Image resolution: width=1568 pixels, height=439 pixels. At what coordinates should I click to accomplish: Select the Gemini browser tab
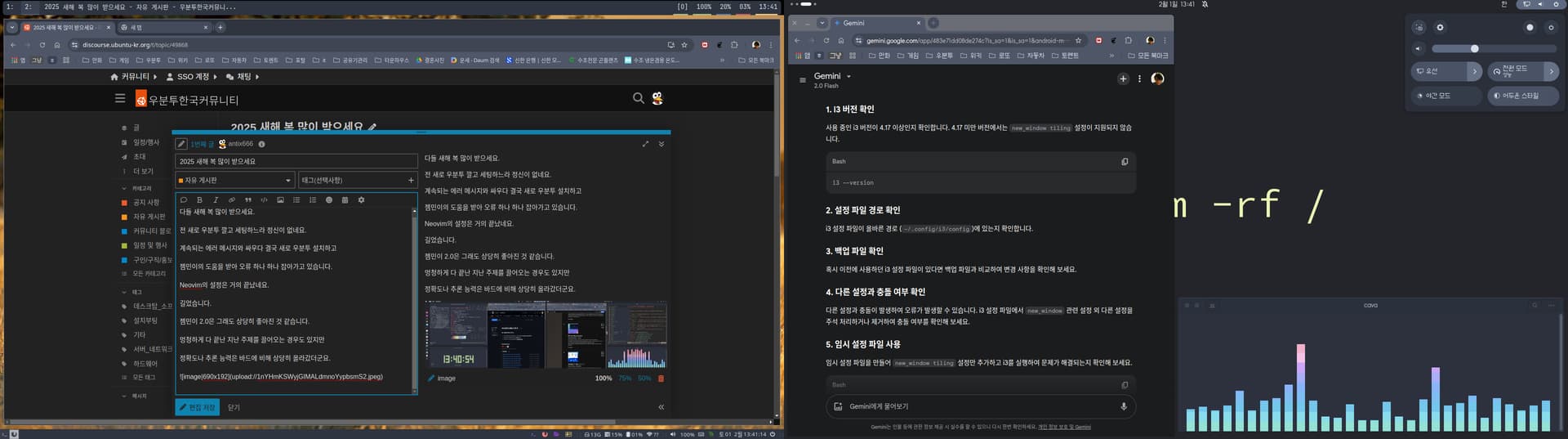(878, 23)
